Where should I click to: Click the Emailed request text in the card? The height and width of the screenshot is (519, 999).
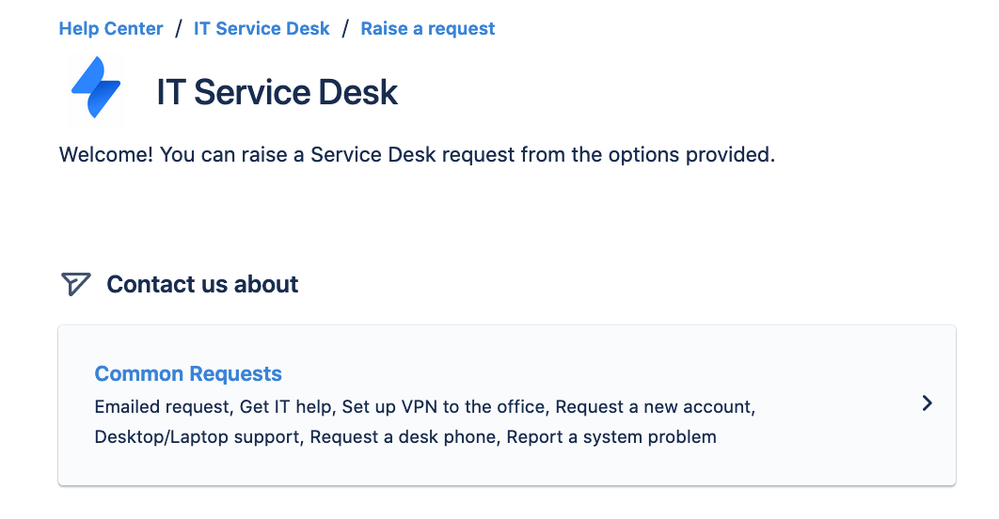click(162, 407)
